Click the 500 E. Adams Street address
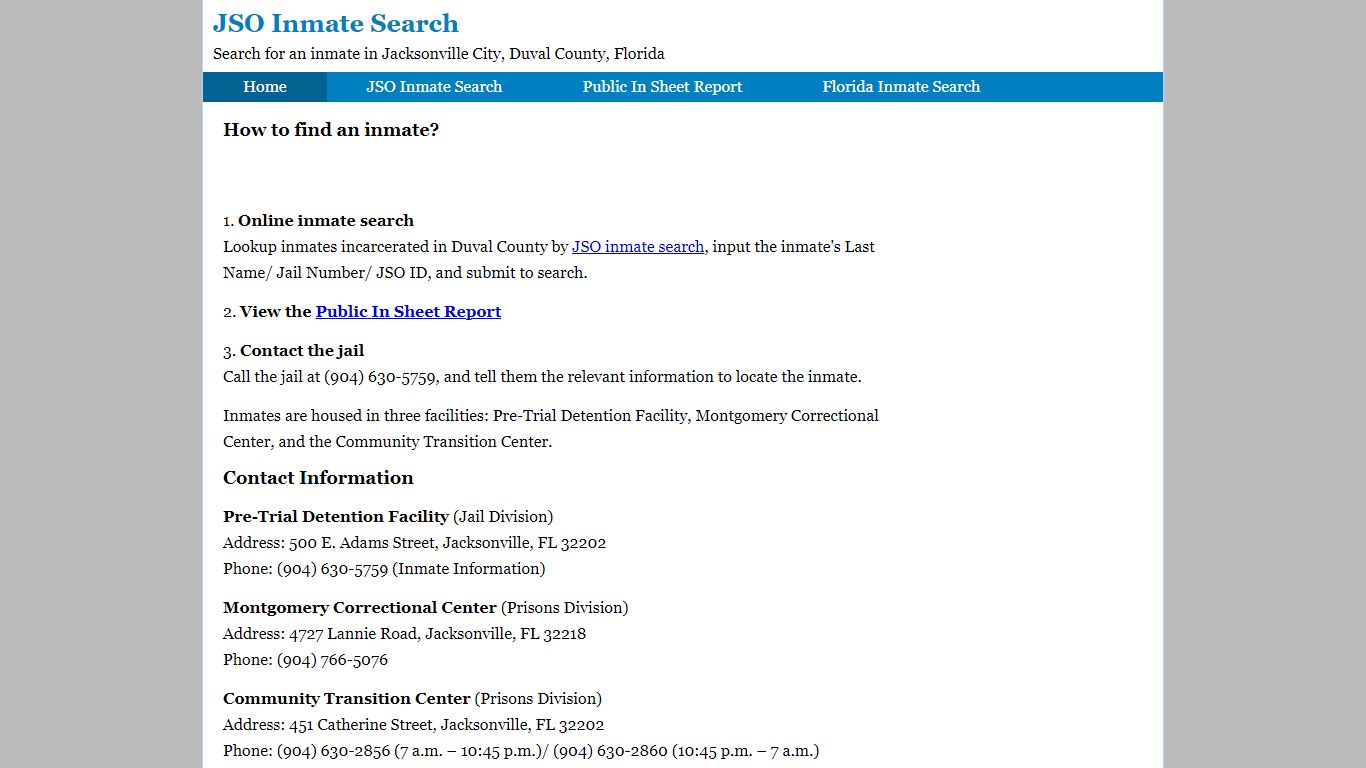Viewport: 1366px width, 768px height. click(x=414, y=542)
